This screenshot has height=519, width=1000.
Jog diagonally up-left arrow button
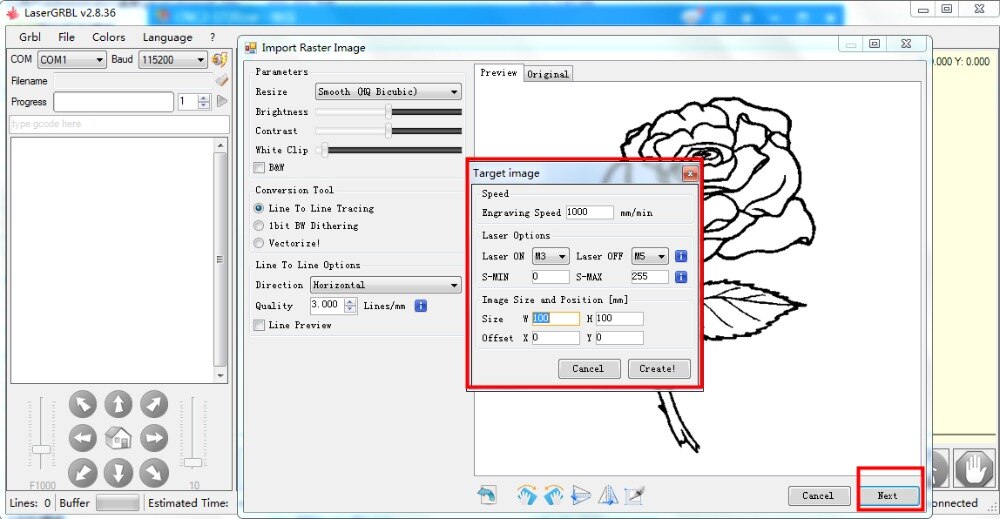coord(82,404)
